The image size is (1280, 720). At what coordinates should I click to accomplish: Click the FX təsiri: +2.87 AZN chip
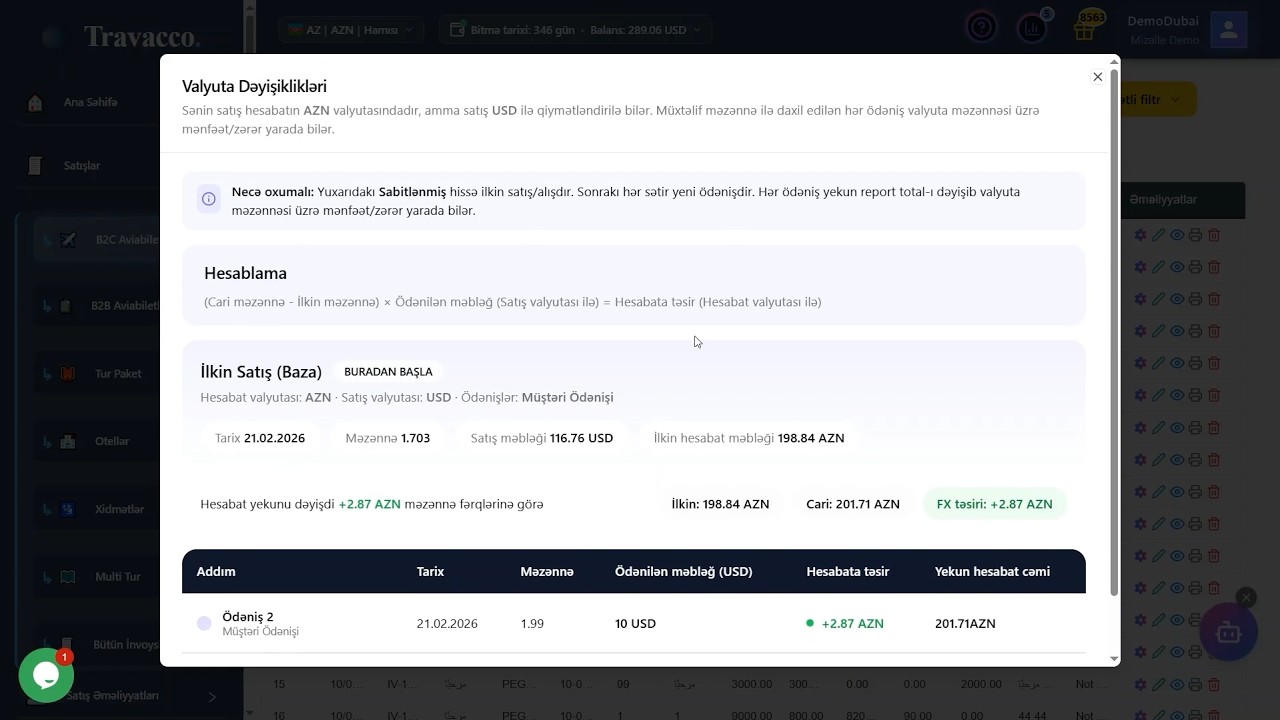[x=994, y=504]
